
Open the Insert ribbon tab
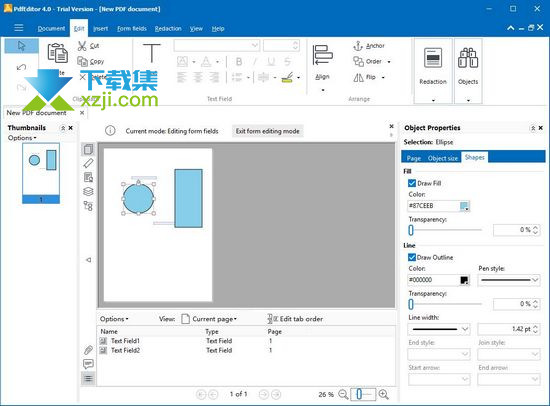click(x=101, y=28)
